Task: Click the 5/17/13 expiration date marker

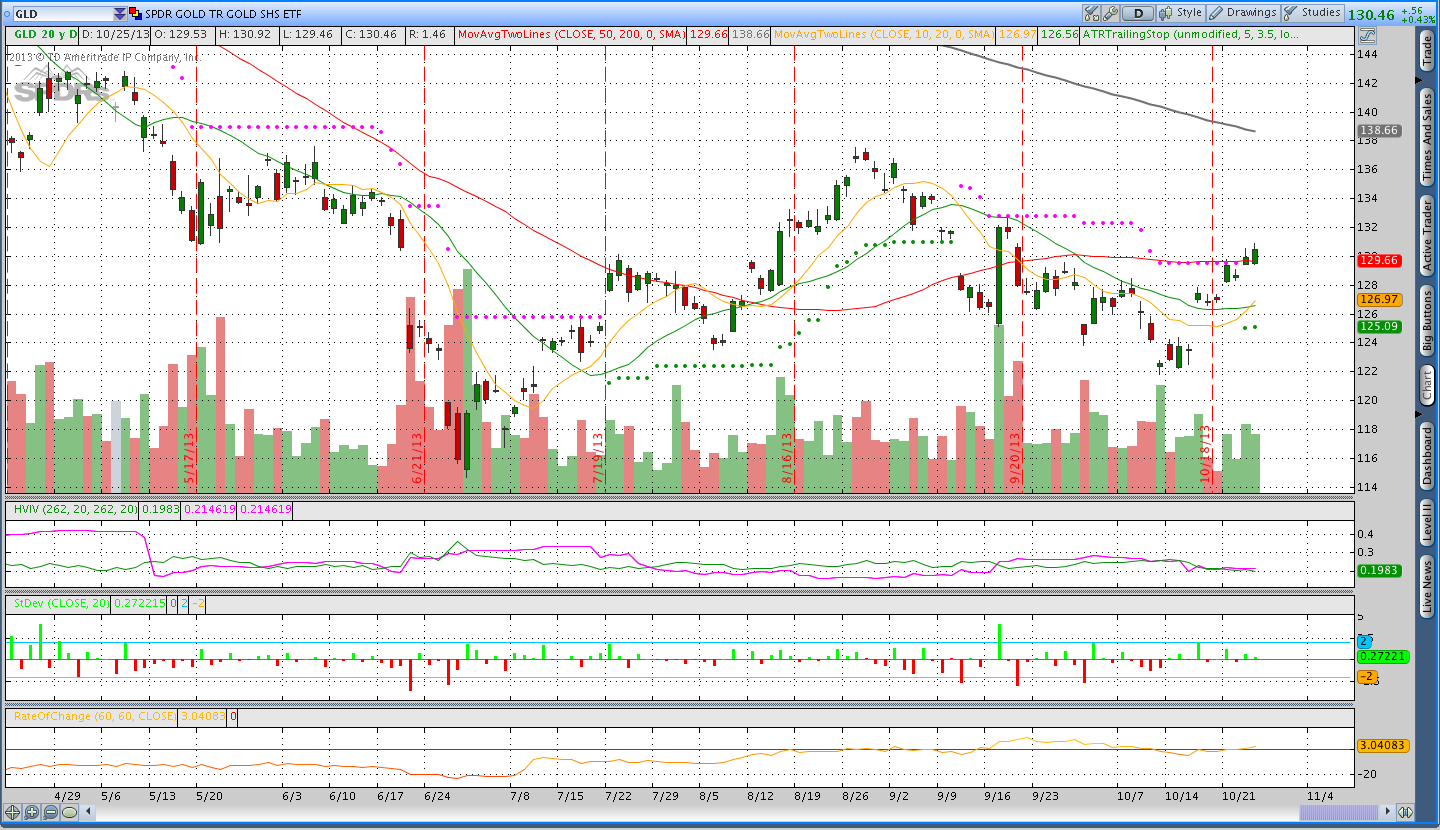Action: tap(189, 459)
